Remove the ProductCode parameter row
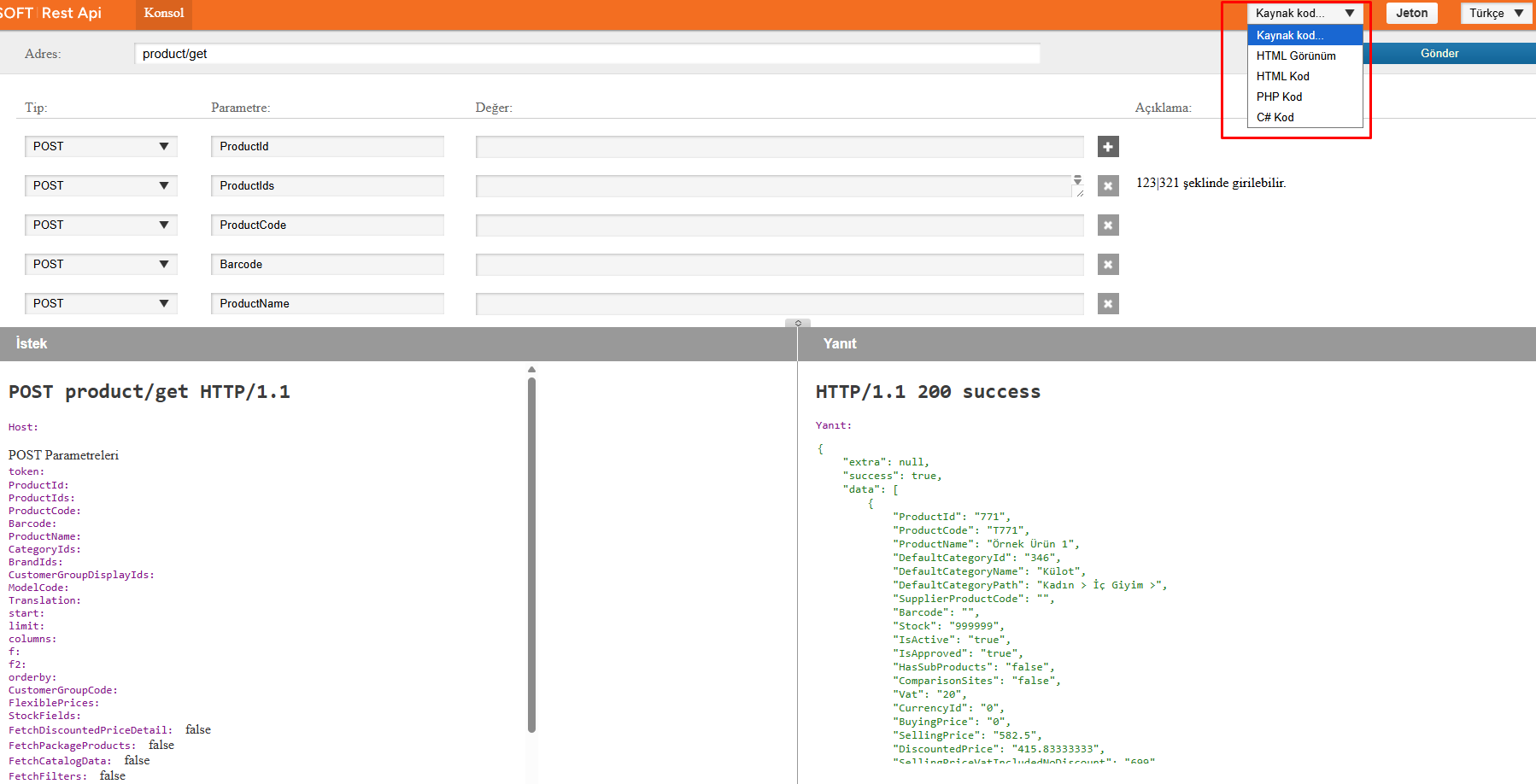This screenshot has height=784, width=1536. click(x=1107, y=225)
